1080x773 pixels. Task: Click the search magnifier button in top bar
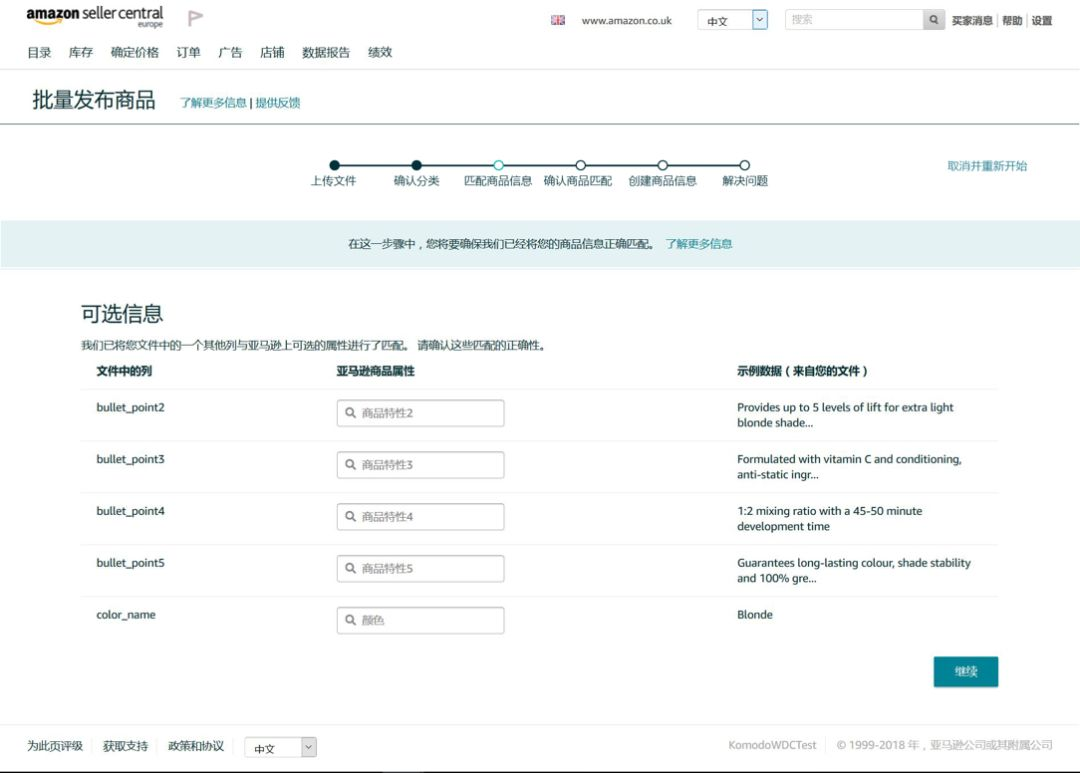tap(932, 19)
